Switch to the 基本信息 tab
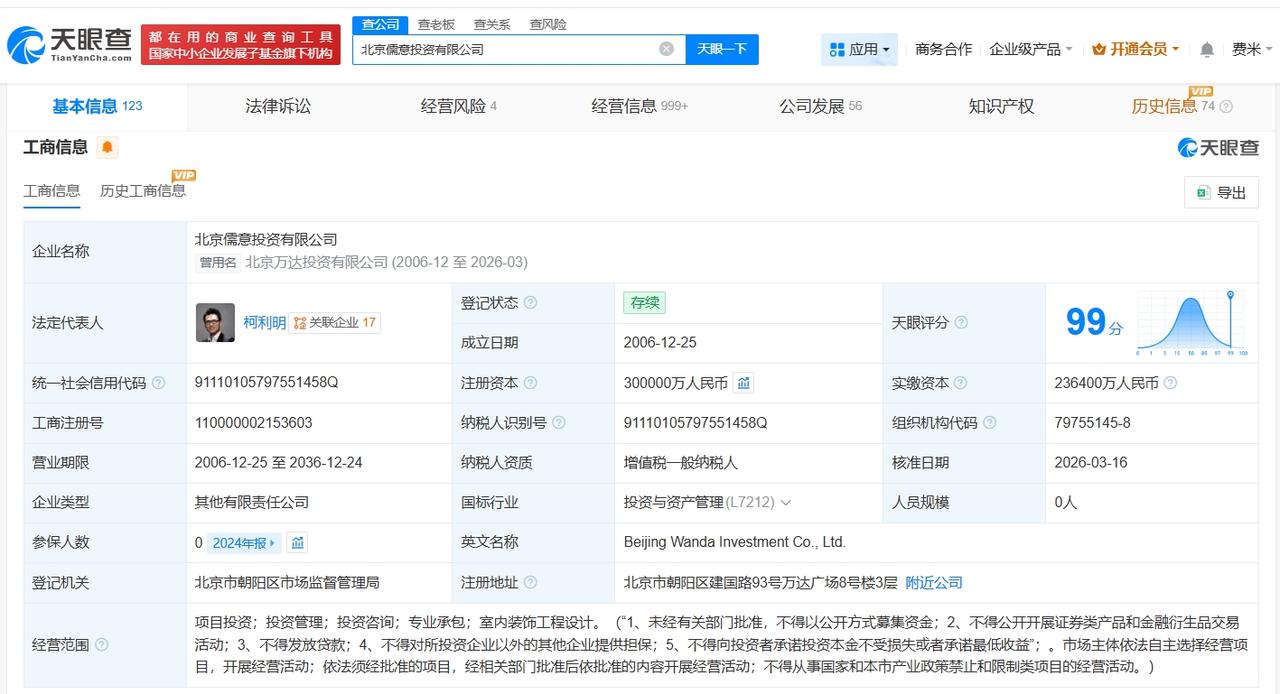This screenshot has width=1280, height=694. pos(97,106)
